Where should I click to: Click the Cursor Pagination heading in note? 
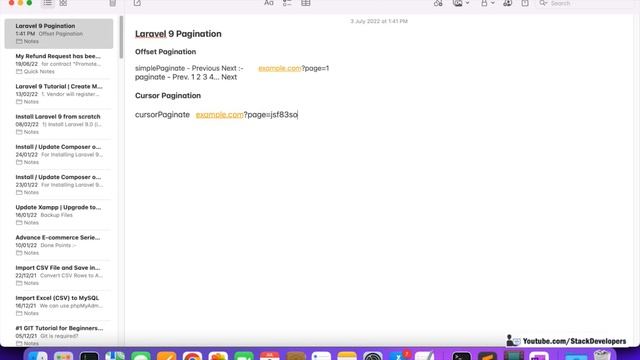[x=168, y=96]
